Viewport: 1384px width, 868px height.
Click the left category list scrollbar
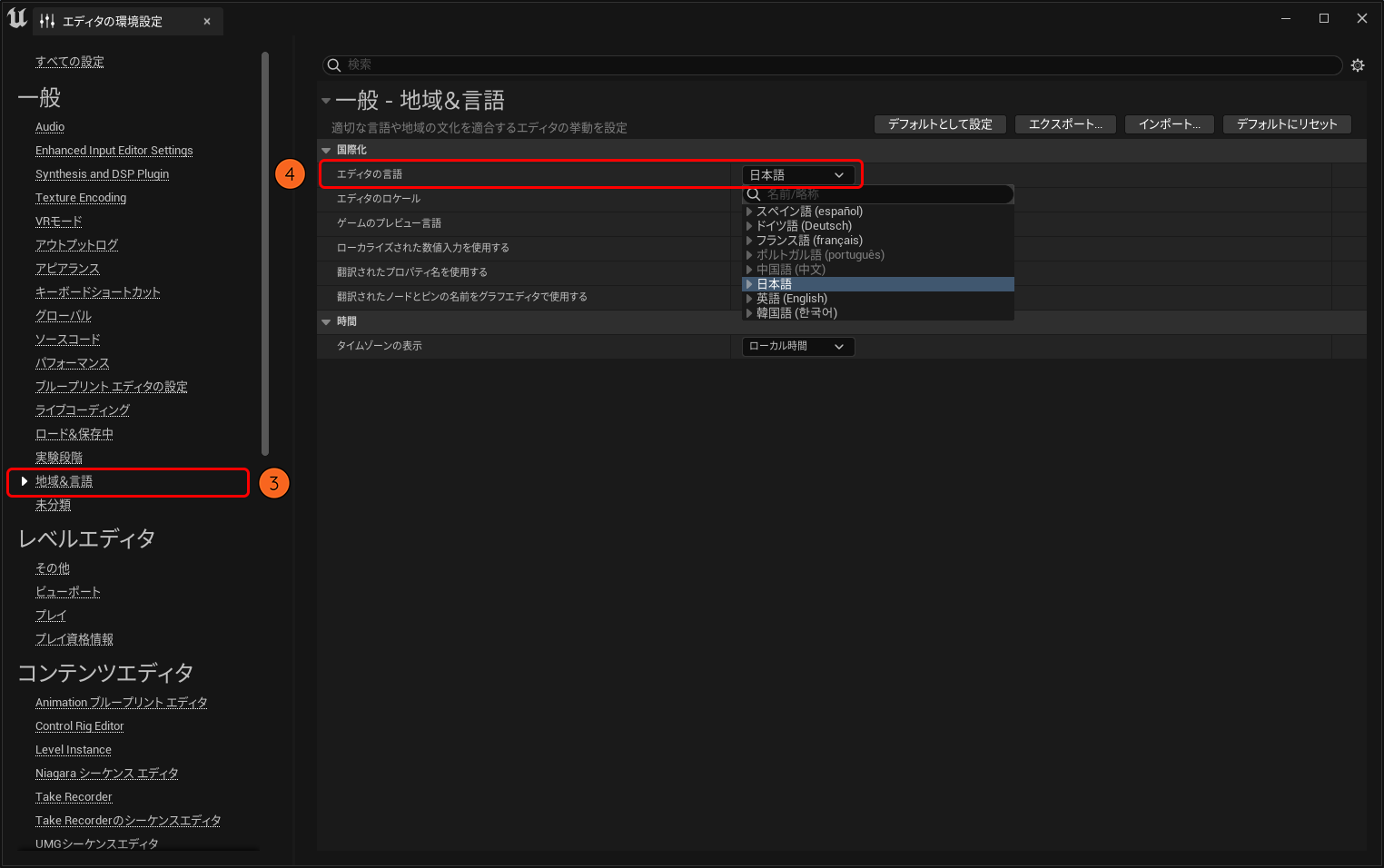point(265,254)
